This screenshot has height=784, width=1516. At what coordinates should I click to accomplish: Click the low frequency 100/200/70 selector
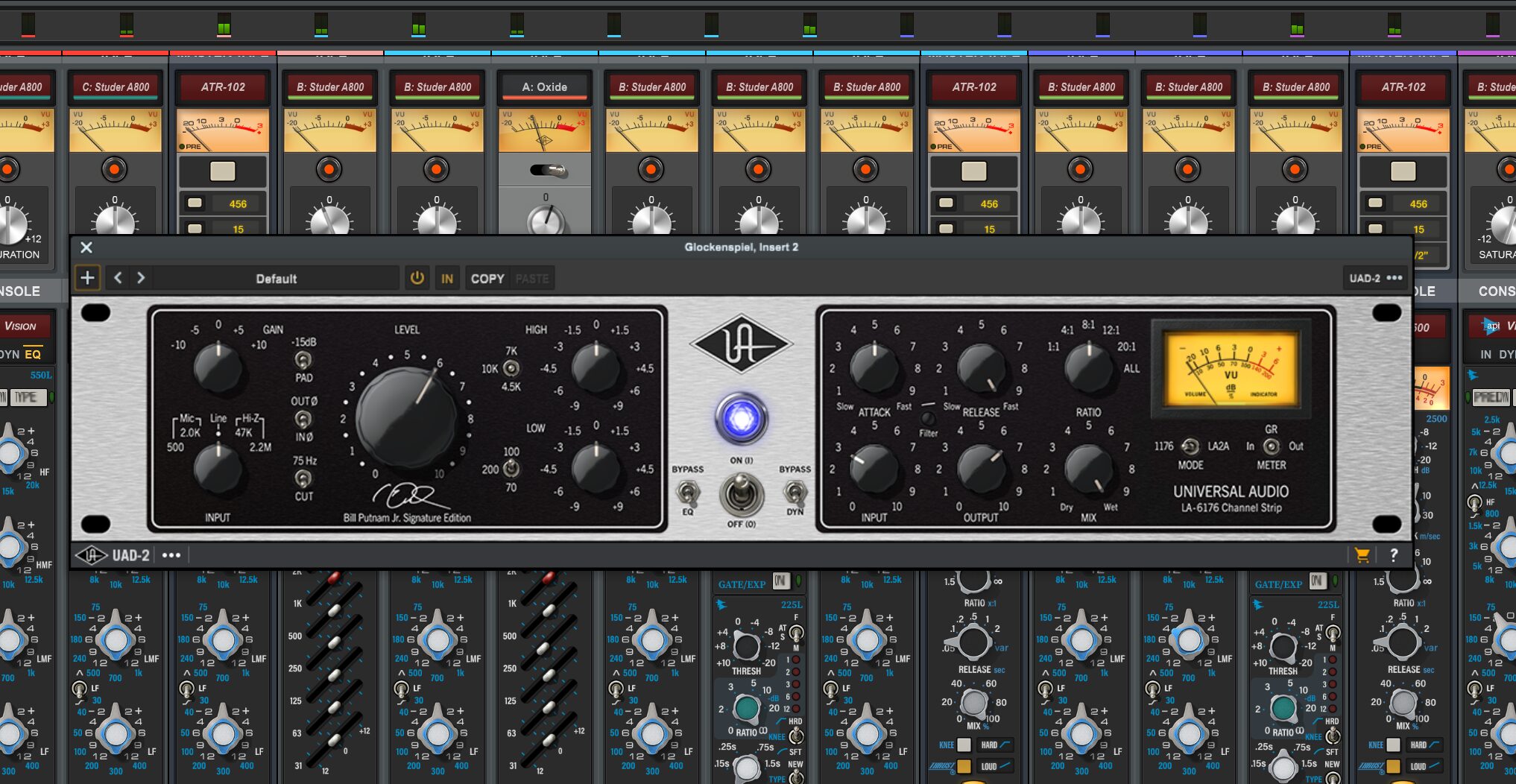[x=511, y=468]
